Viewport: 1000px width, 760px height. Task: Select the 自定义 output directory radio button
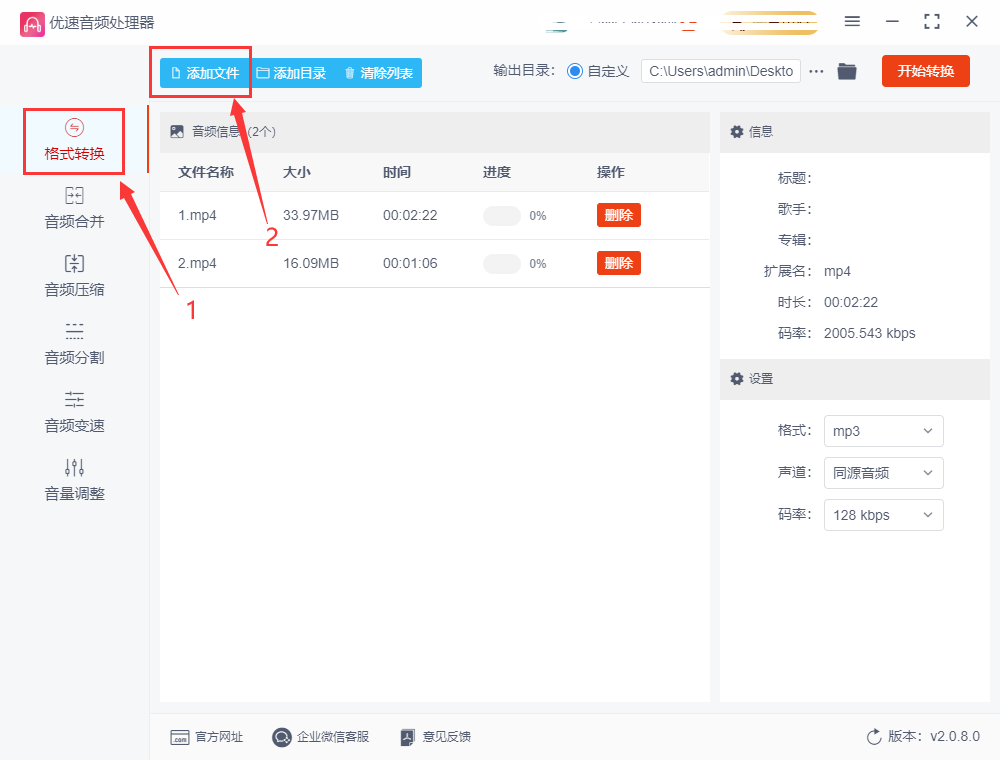click(x=575, y=71)
